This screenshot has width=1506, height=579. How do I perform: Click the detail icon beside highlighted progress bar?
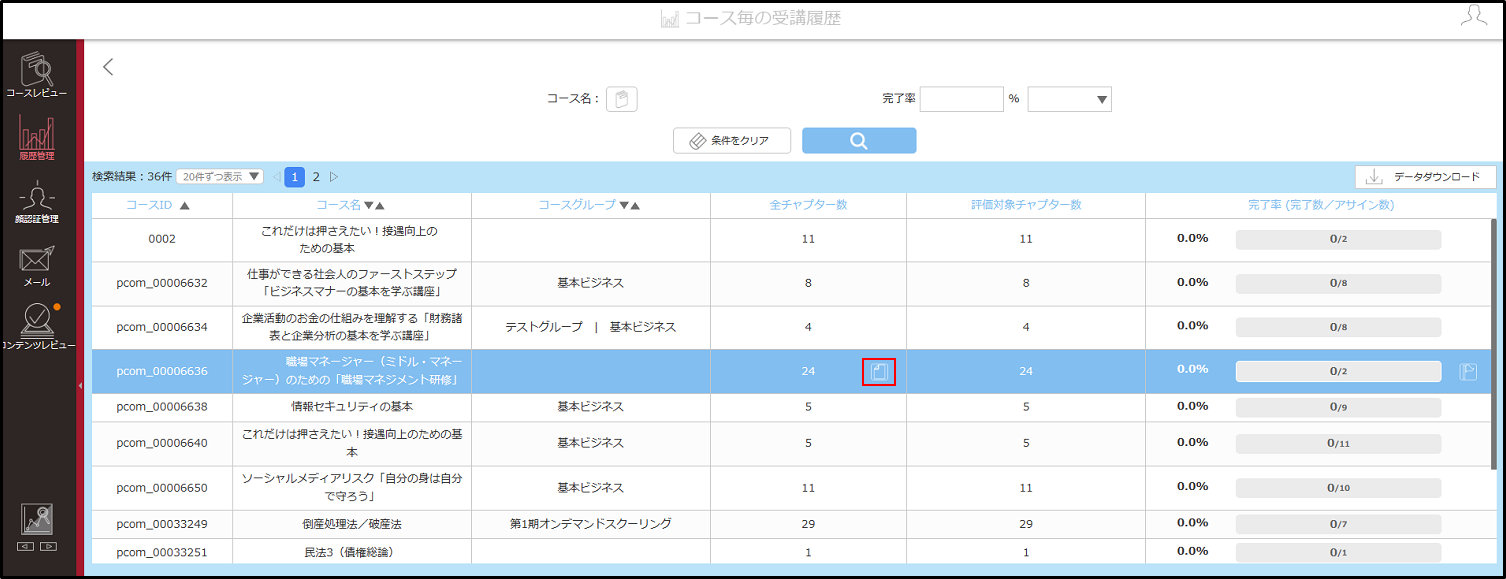pyautogui.click(x=1467, y=372)
